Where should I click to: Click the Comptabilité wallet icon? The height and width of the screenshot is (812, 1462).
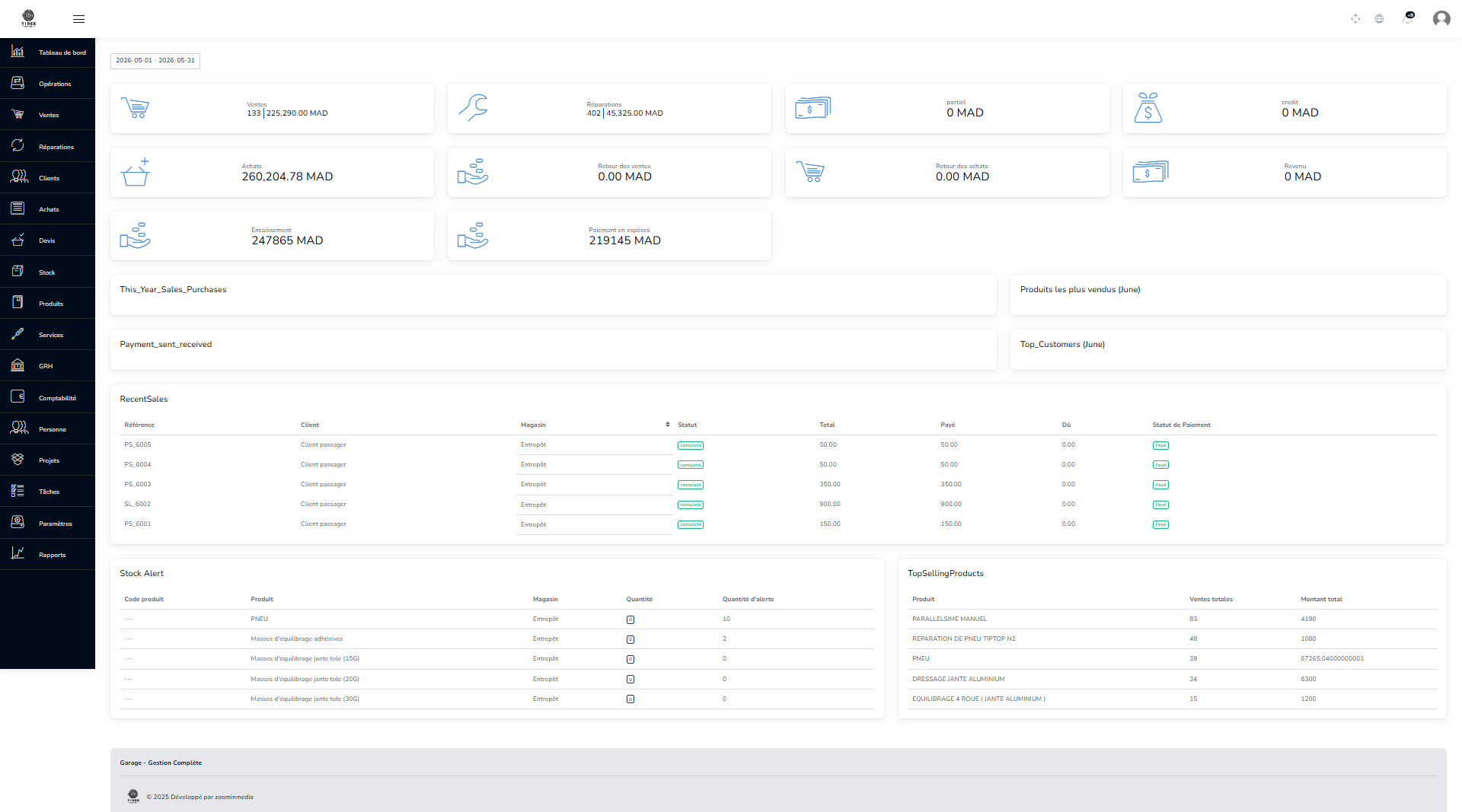click(x=18, y=397)
